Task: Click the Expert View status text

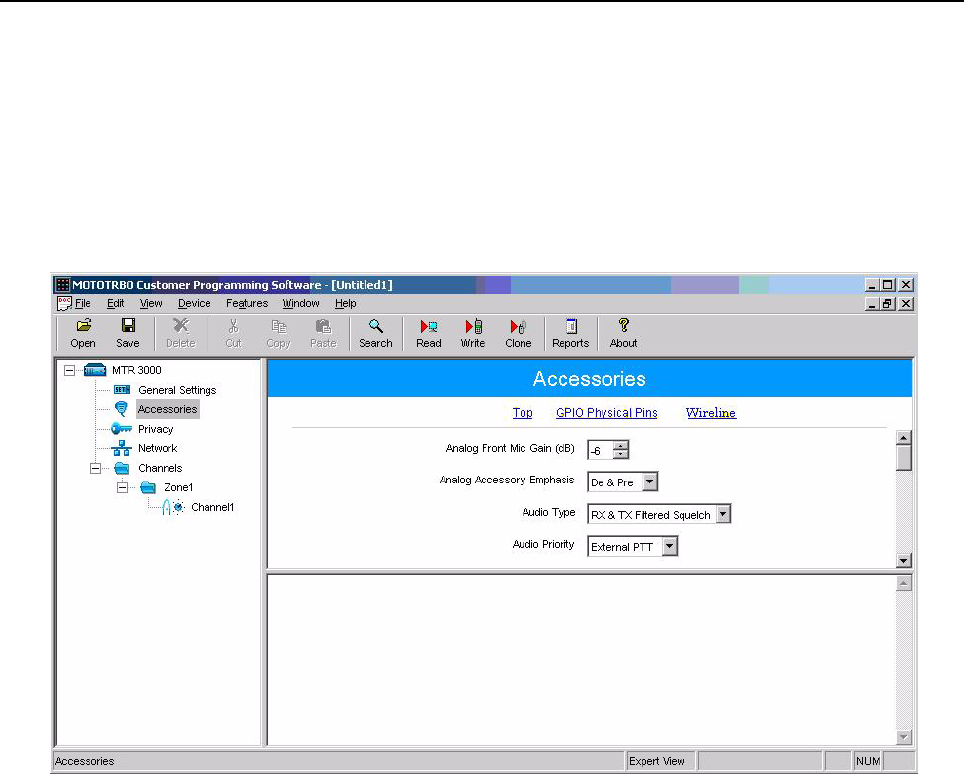Action: click(657, 761)
